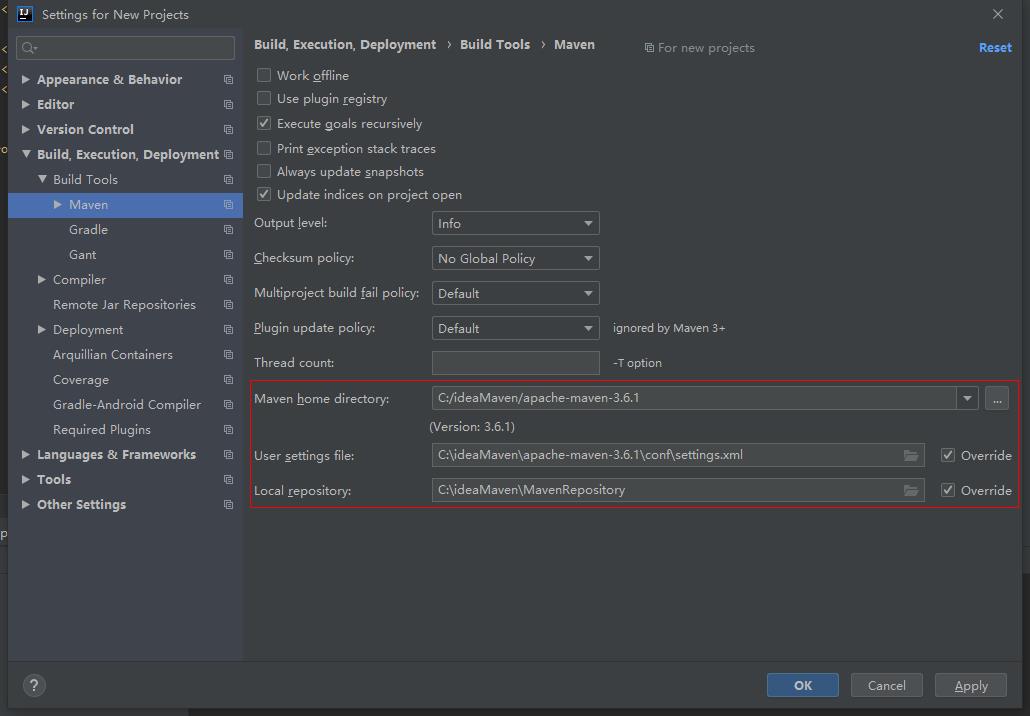The width and height of the screenshot is (1030, 716).
Task: Click the Reset link
Action: (x=995, y=47)
